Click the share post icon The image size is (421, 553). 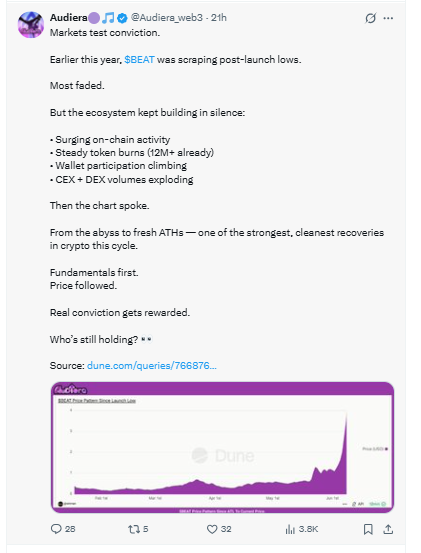tap(388, 529)
